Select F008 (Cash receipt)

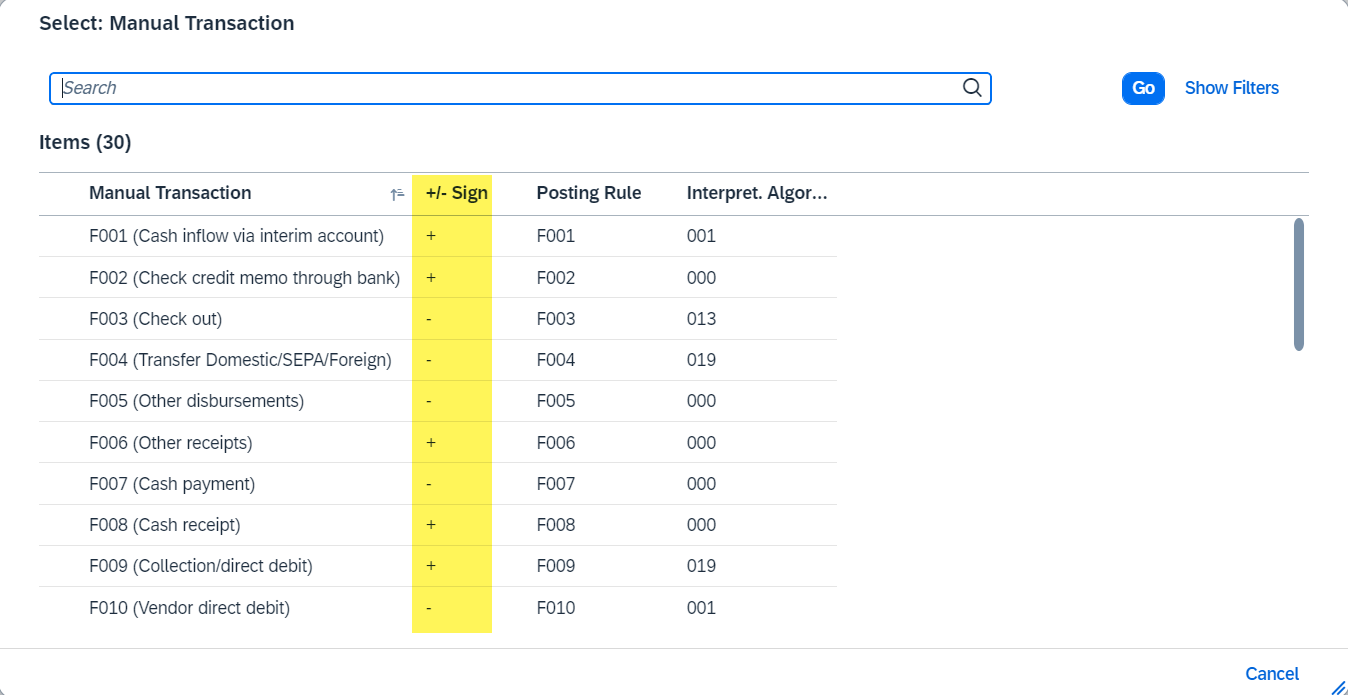pos(164,525)
